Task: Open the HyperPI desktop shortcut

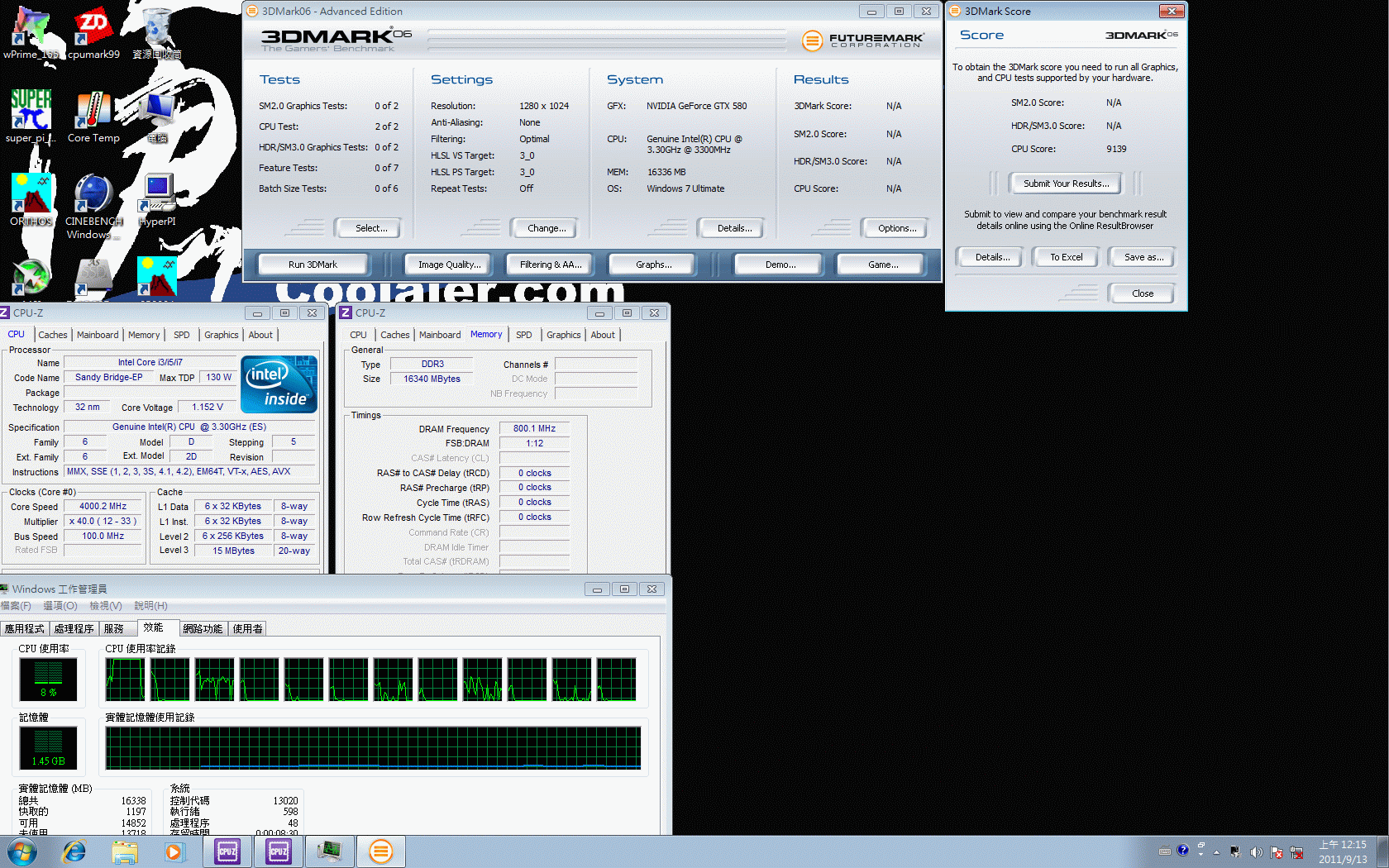Action: tap(157, 200)
